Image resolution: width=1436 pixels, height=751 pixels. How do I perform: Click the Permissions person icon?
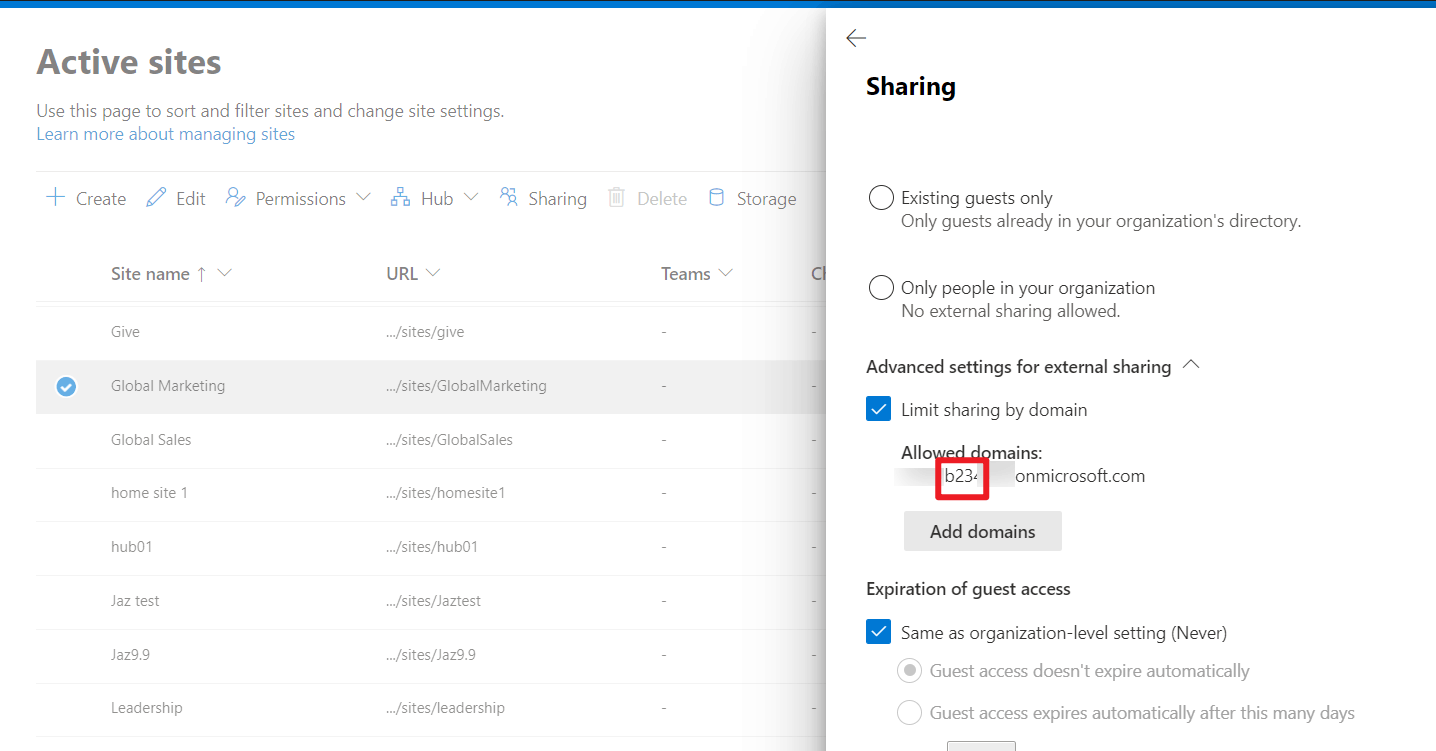tap(235, 197)
